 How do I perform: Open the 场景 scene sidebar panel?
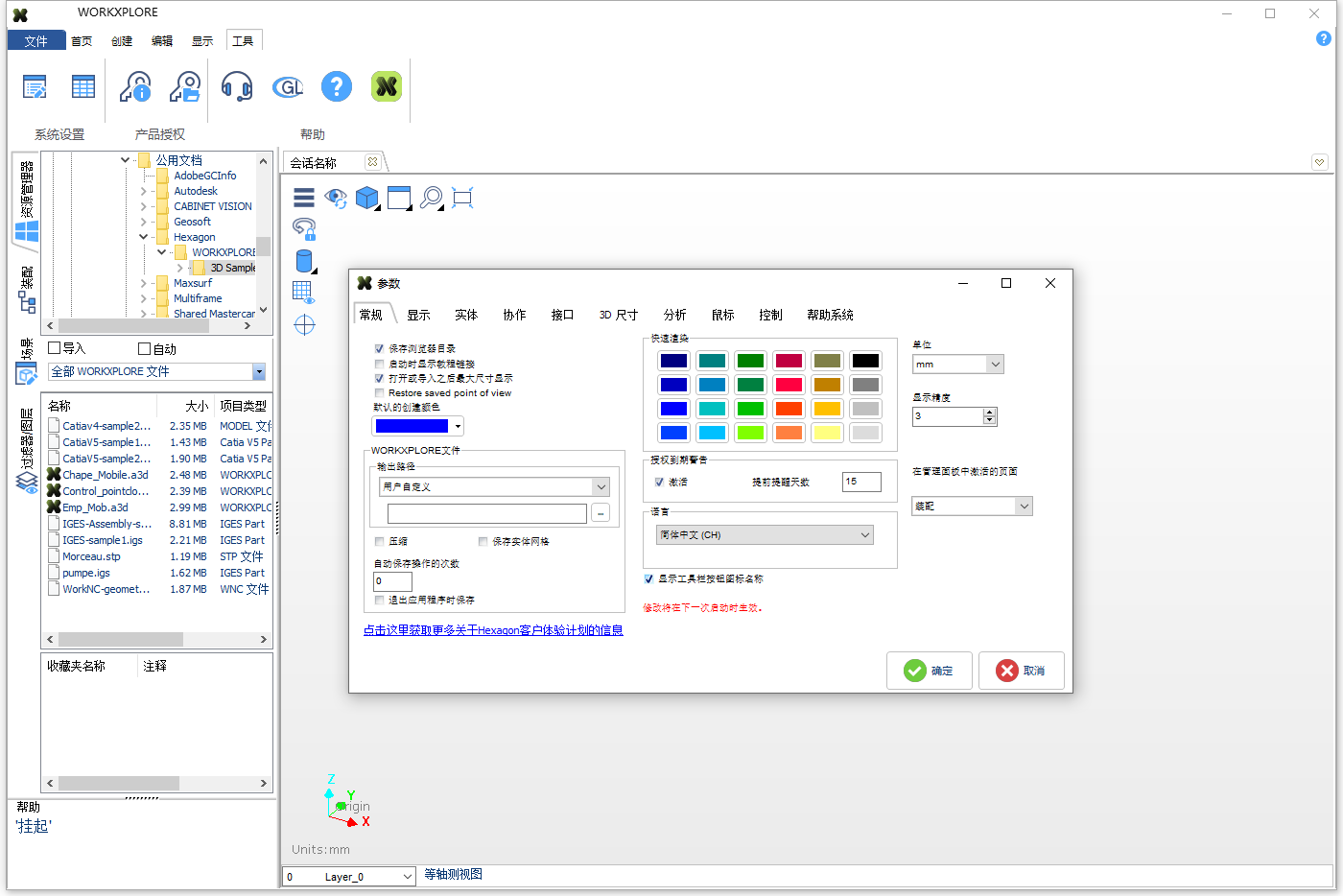coord(26,362)
